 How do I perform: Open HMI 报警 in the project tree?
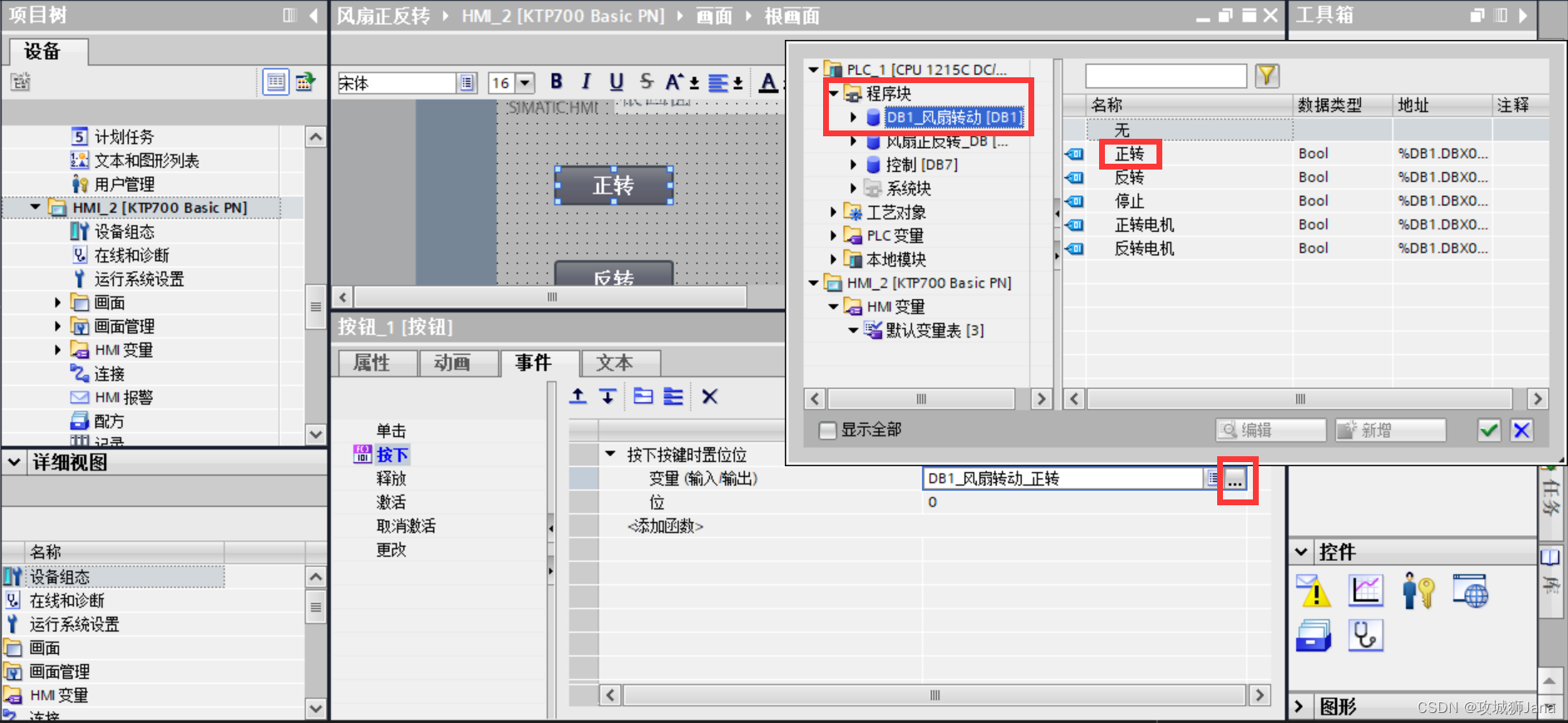(123, 398)
